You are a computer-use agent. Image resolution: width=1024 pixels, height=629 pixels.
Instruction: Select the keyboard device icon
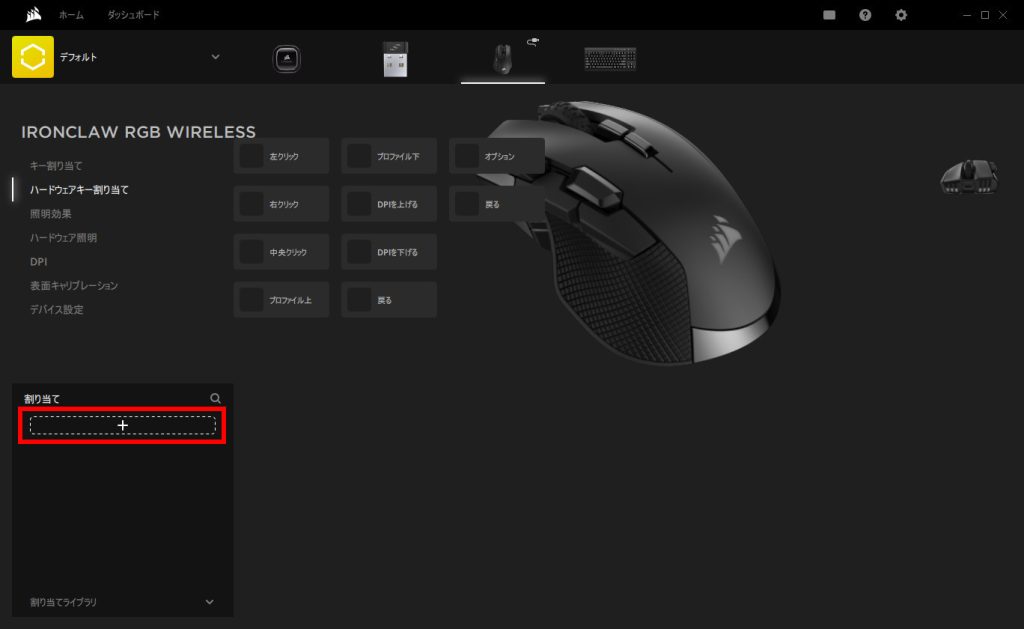(x=610, y=59)
